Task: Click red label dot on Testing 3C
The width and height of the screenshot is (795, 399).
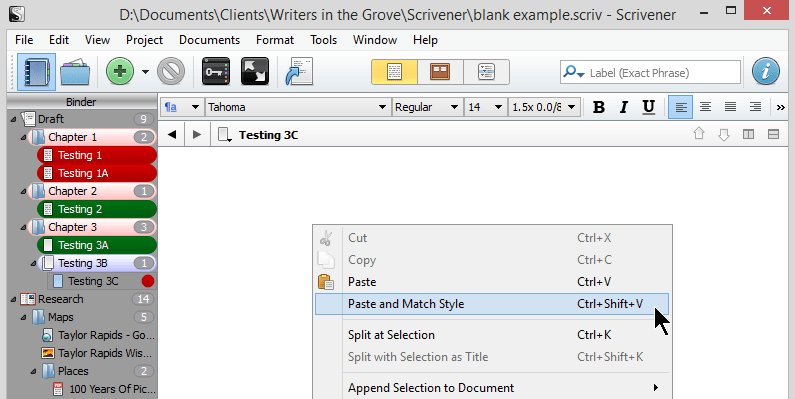Action: [148, 281]
